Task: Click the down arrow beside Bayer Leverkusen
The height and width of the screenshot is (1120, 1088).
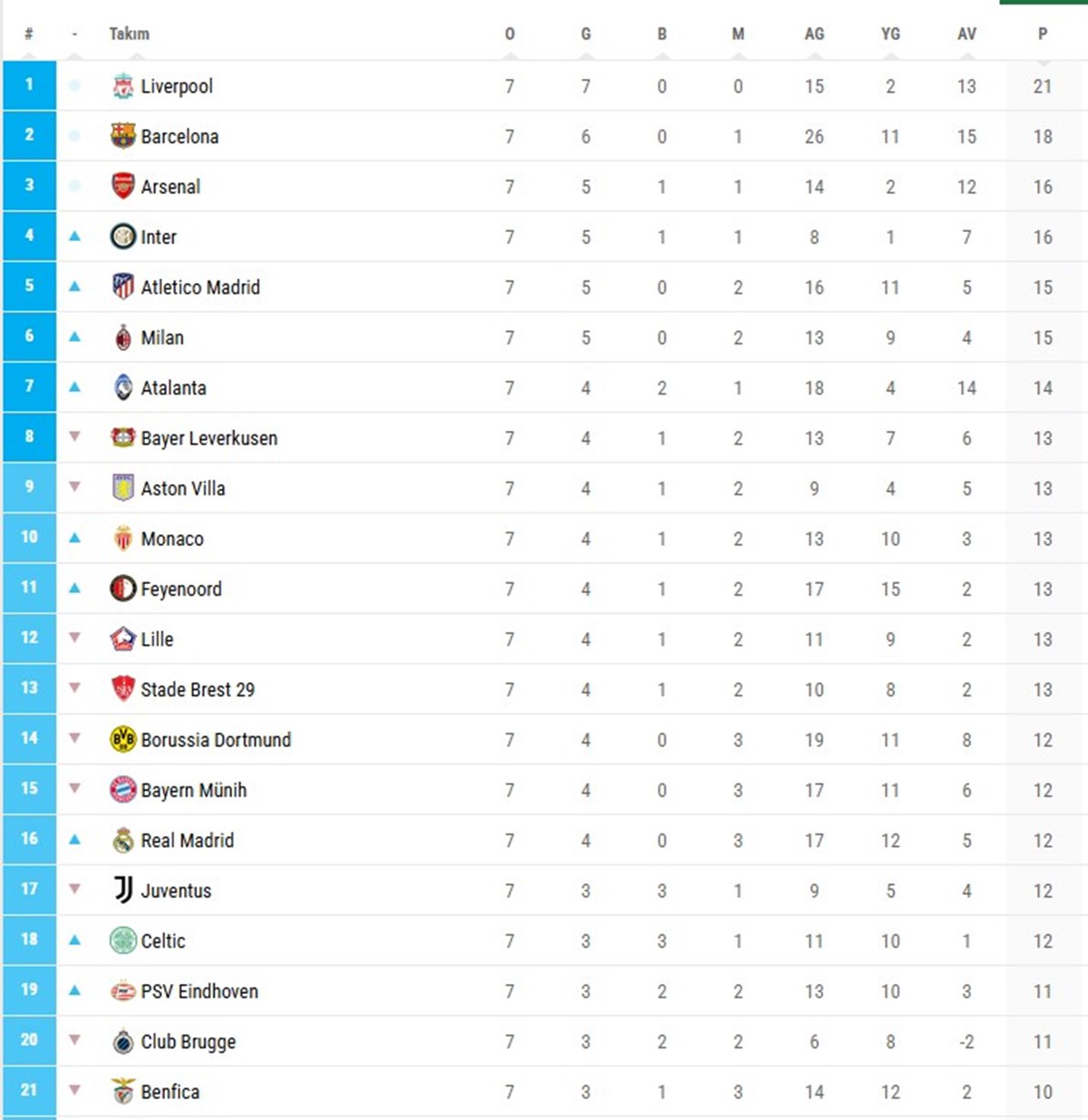Action: point(75,437)
